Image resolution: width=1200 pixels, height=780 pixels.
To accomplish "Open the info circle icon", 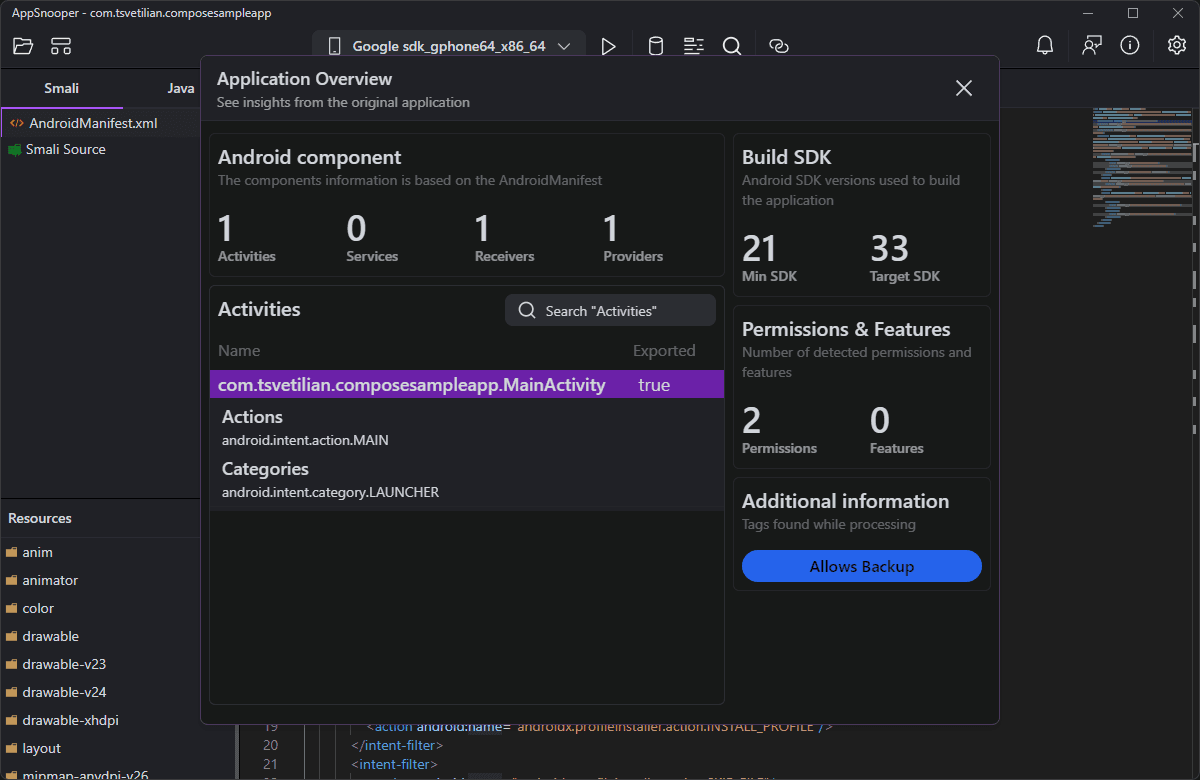I will click(1129, 45).
